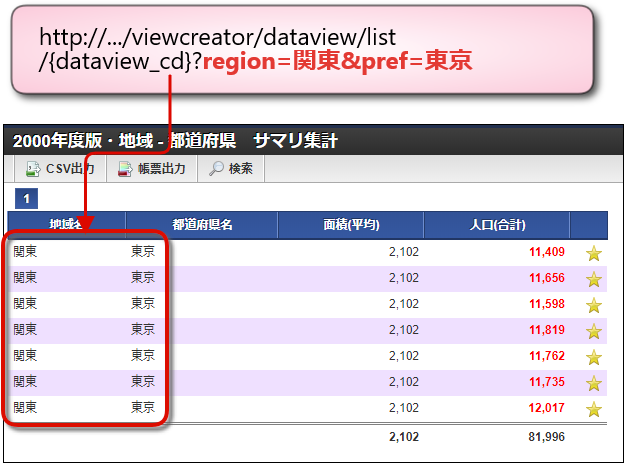Select page 1 in pagination
The height and width of the screenshot is (463, 624).
[x=26, y=198]
